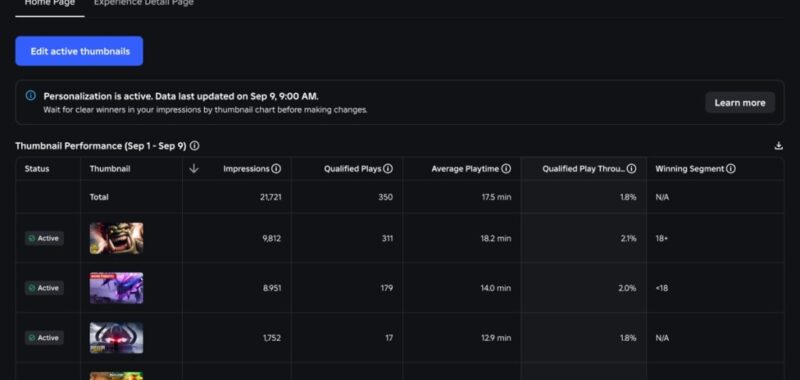Open the red-eyed helmet thumbnail image
Image resolution: width=800 pixels, height=380 pixels.
(116, 338)
